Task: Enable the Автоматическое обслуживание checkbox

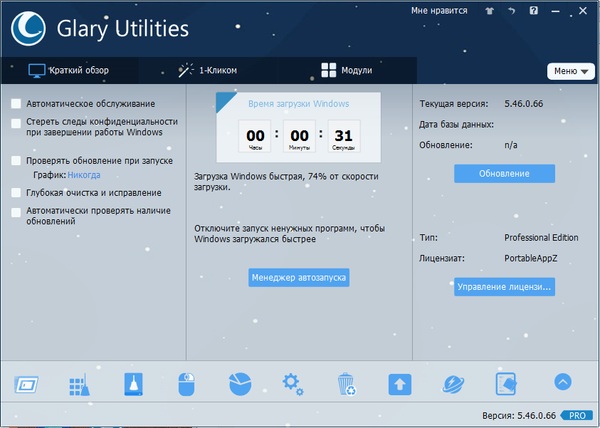Action: pyautogui.click(x=16, y=104)
